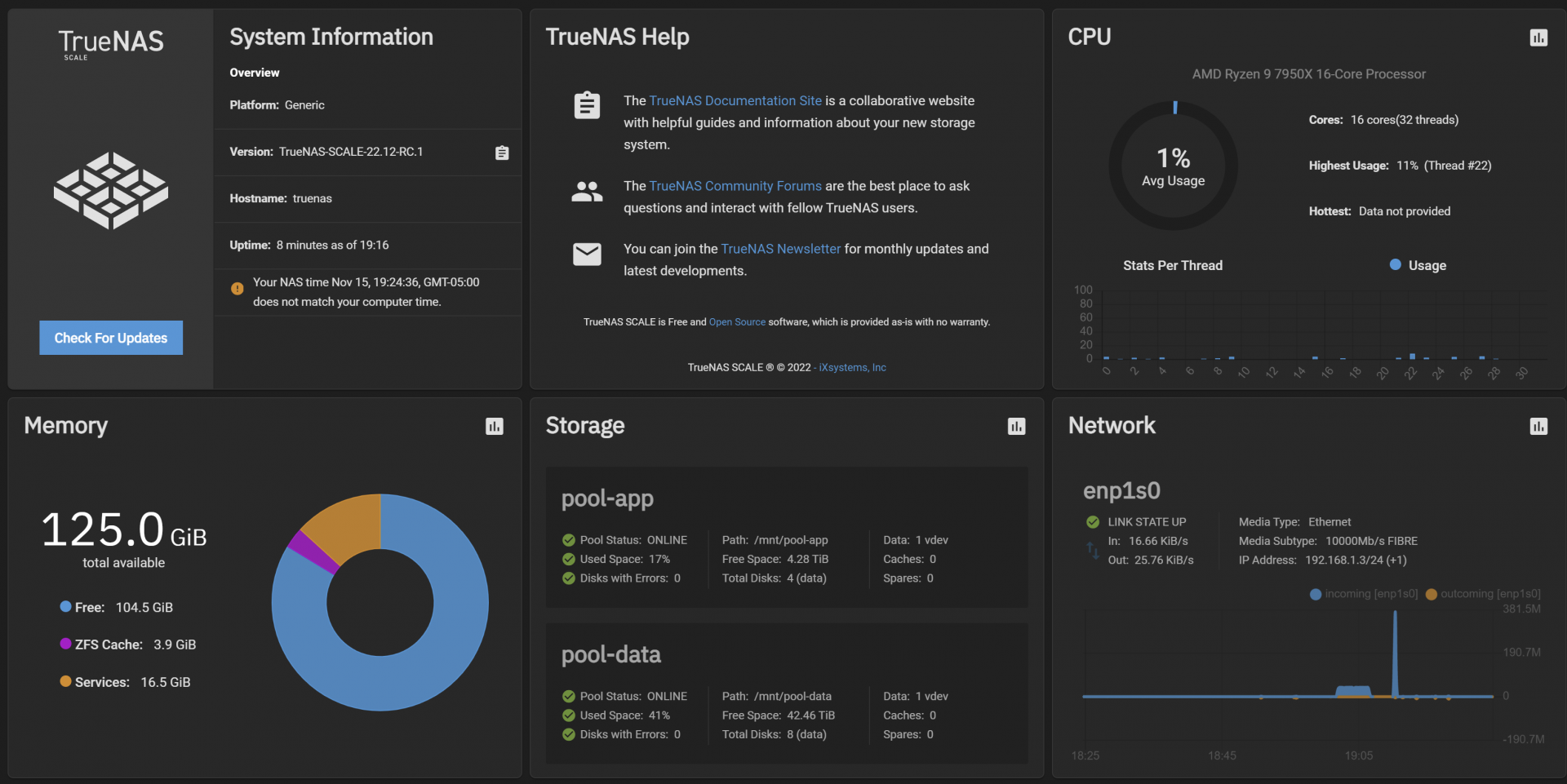Click the TrueNAS SCALE logo
The image size is (1567, 784).
point(111,44)
